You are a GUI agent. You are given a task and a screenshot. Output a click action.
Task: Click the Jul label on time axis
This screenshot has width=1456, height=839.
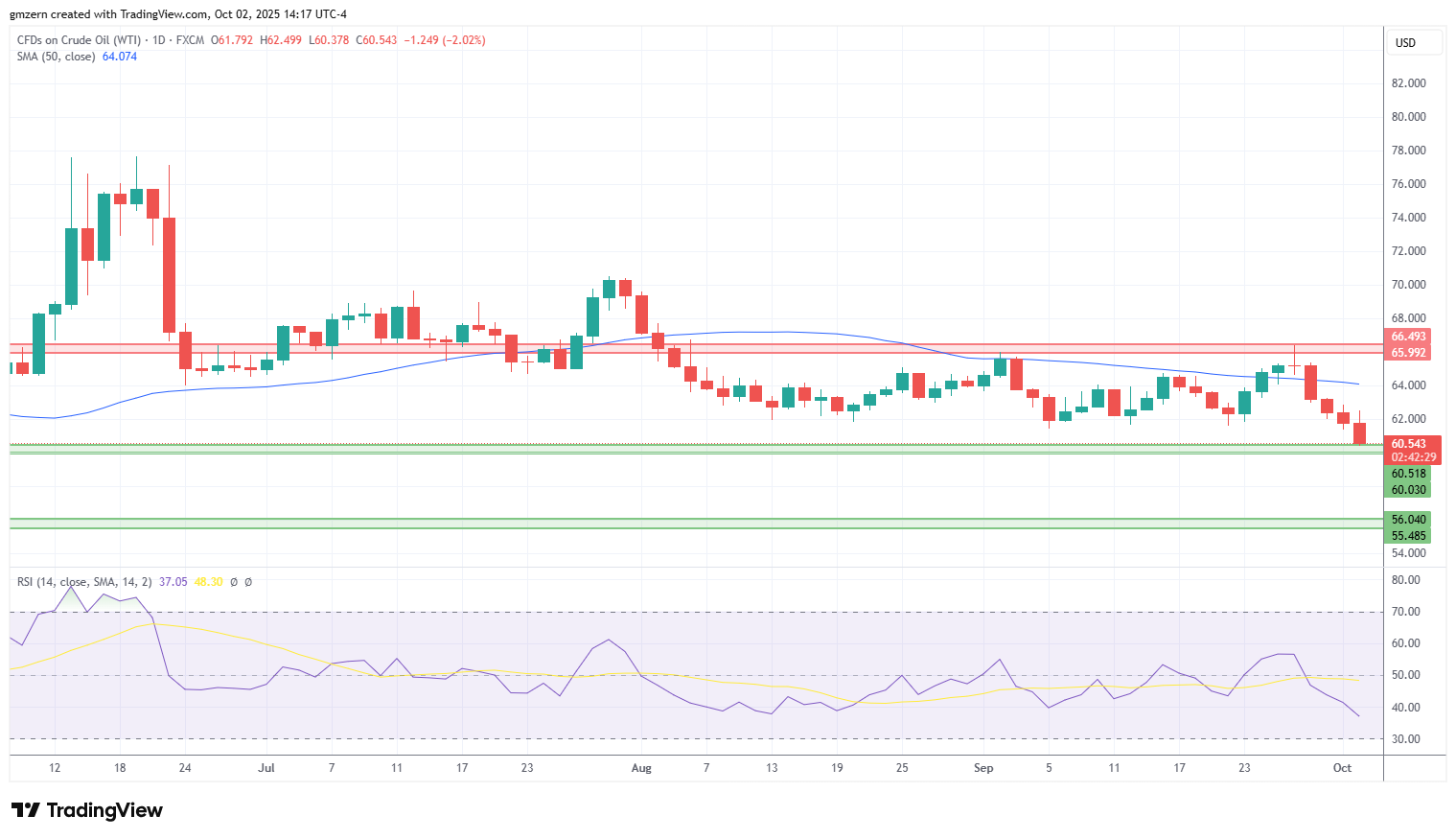pos(266,768)
